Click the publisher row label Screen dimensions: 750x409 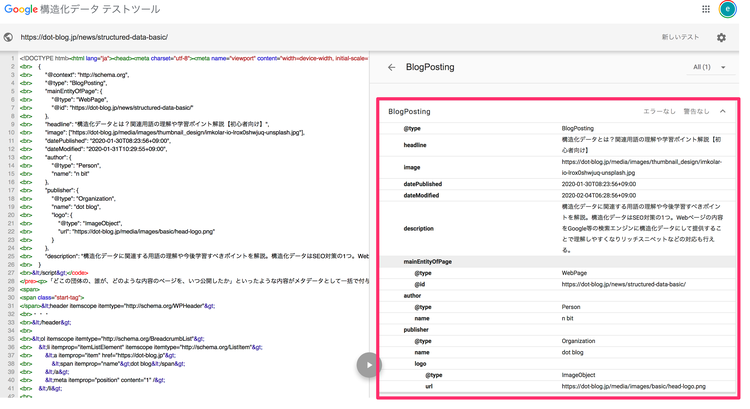point(416,330)
